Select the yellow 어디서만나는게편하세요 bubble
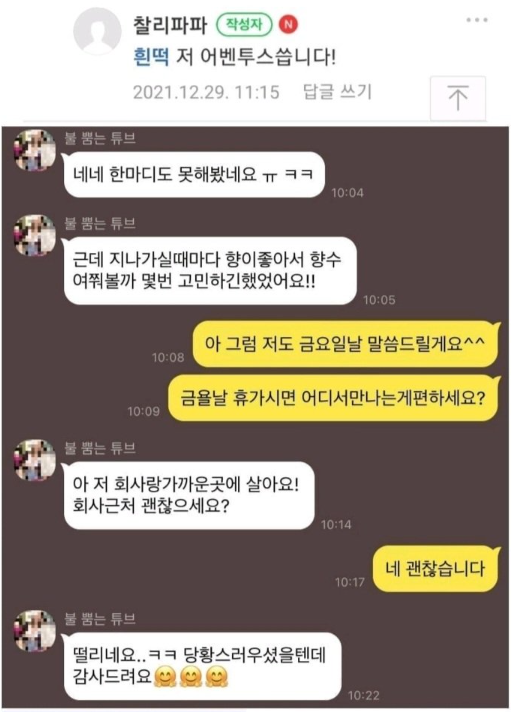 tap(334, 398)
